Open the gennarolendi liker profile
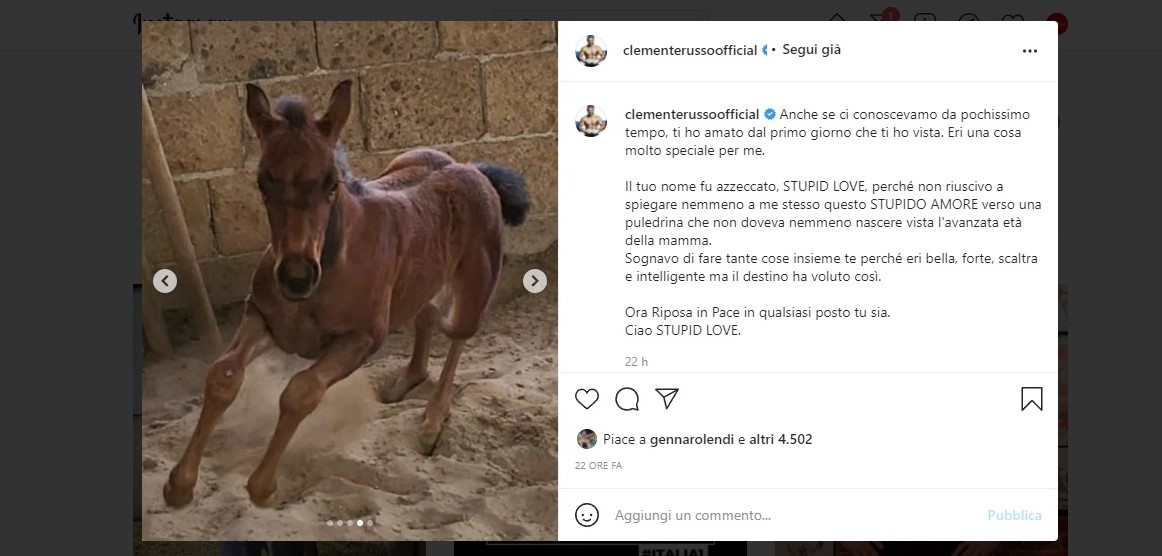1162x556 pixels. click(692, 439)
